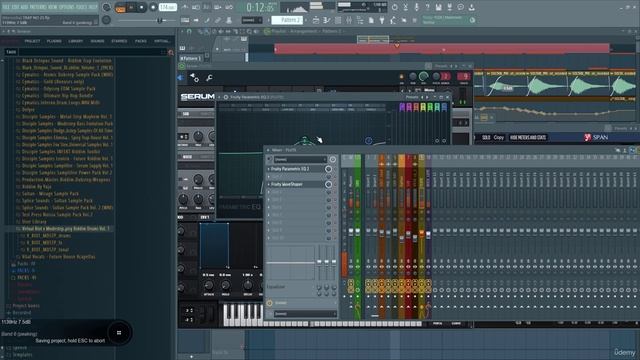
Task: Open the playlist view icon
Action: tap(316, 20)
